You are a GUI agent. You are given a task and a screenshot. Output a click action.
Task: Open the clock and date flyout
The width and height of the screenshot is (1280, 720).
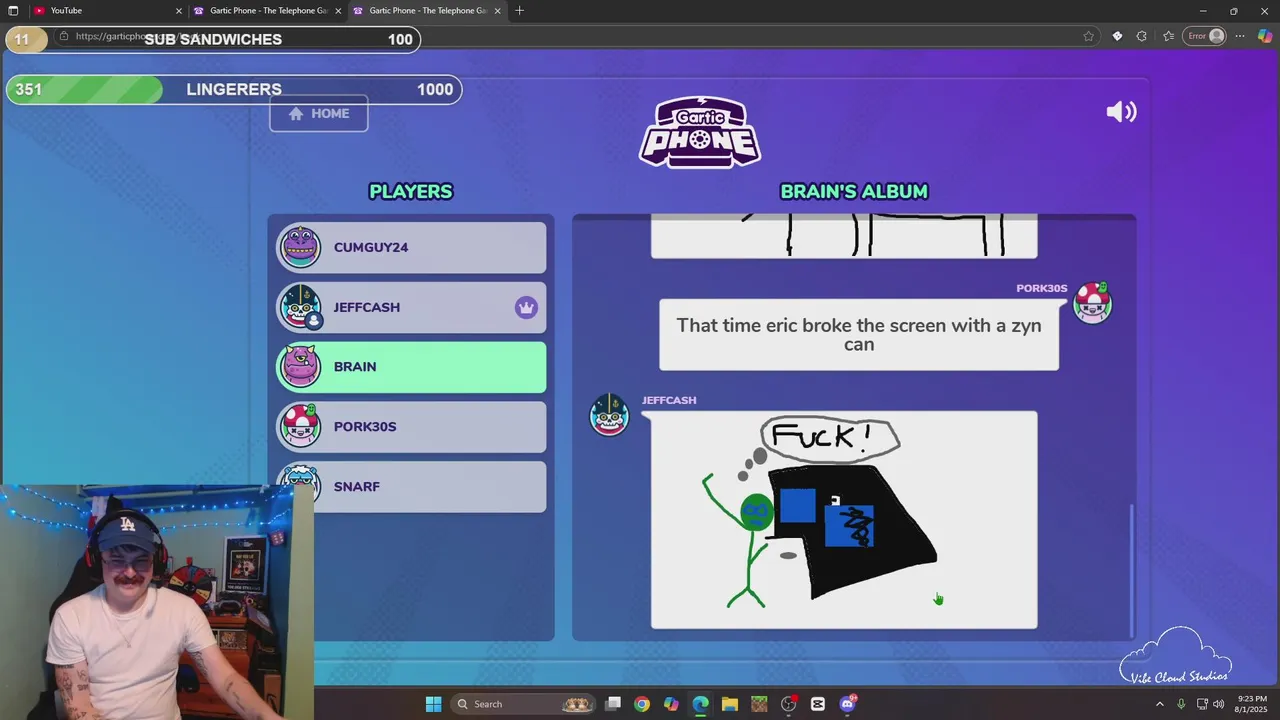pyautogui.click(x=1252, y=704)
